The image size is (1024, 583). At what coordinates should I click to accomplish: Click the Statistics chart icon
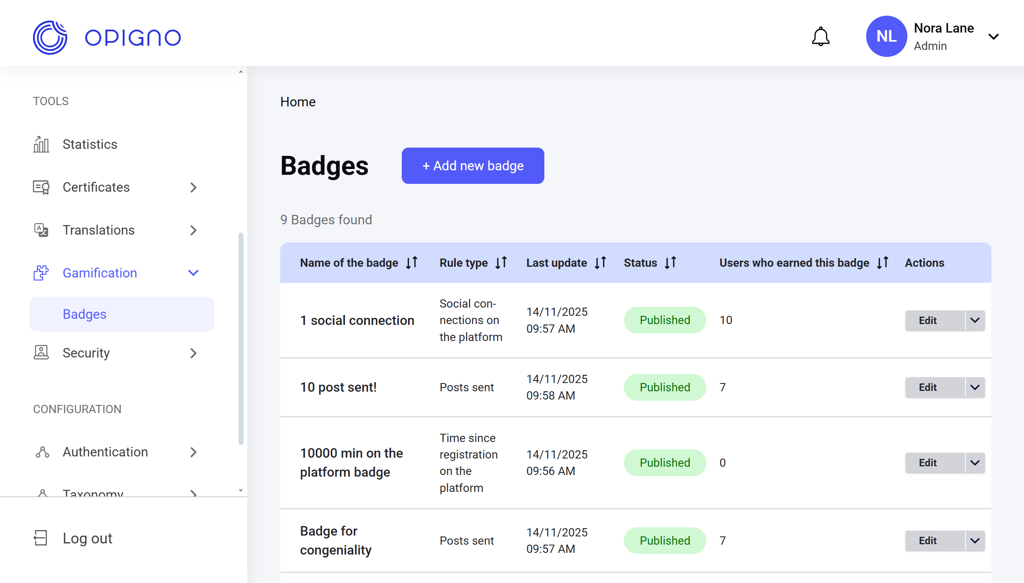pyautogui.click(x=41, y=144)
